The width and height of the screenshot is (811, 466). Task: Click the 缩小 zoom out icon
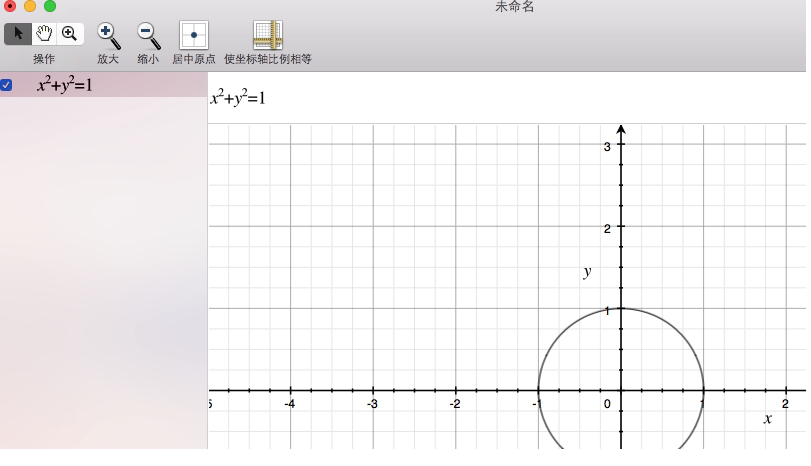pos(148,35)
